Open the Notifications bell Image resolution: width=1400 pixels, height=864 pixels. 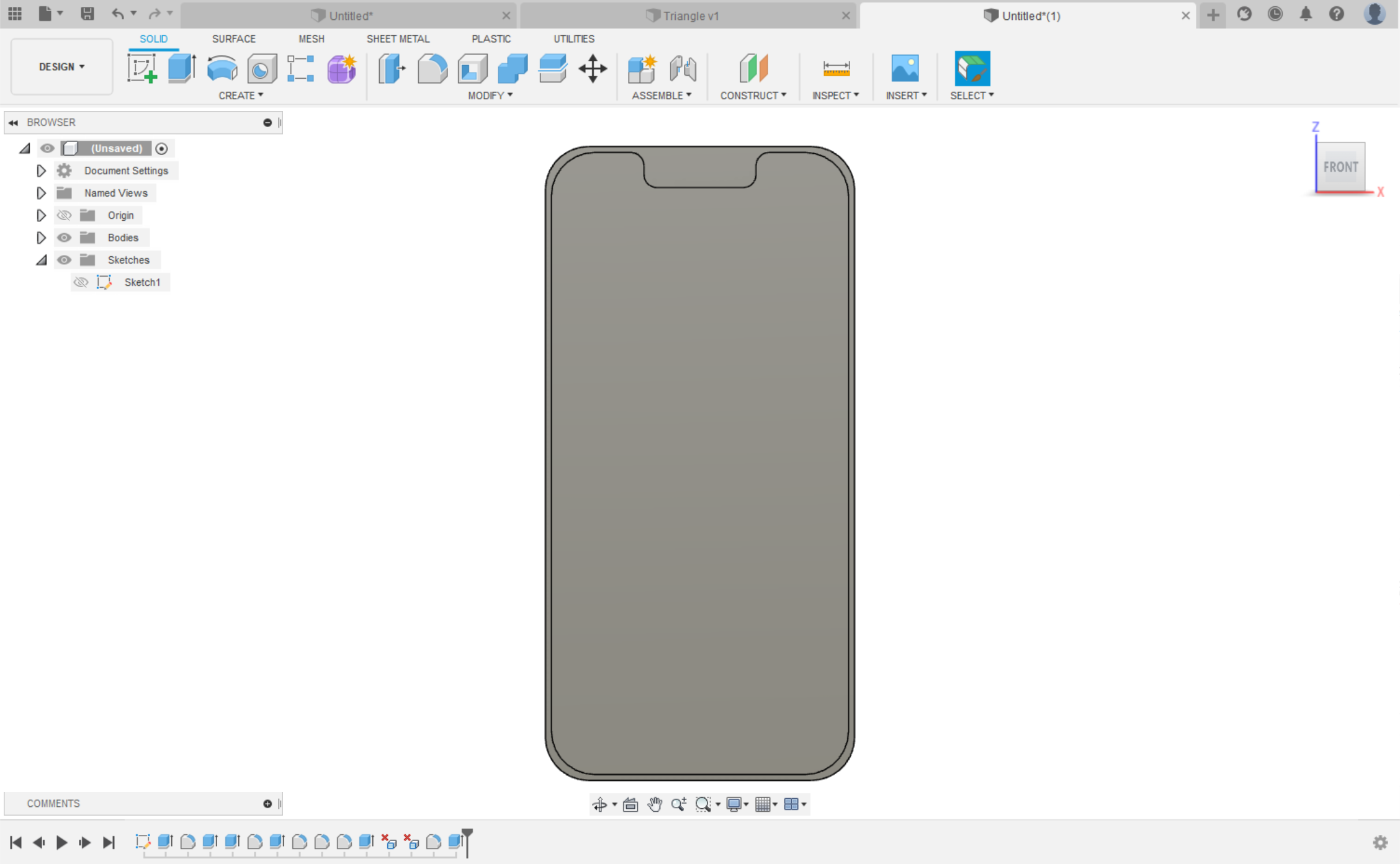click(1306, 14)
